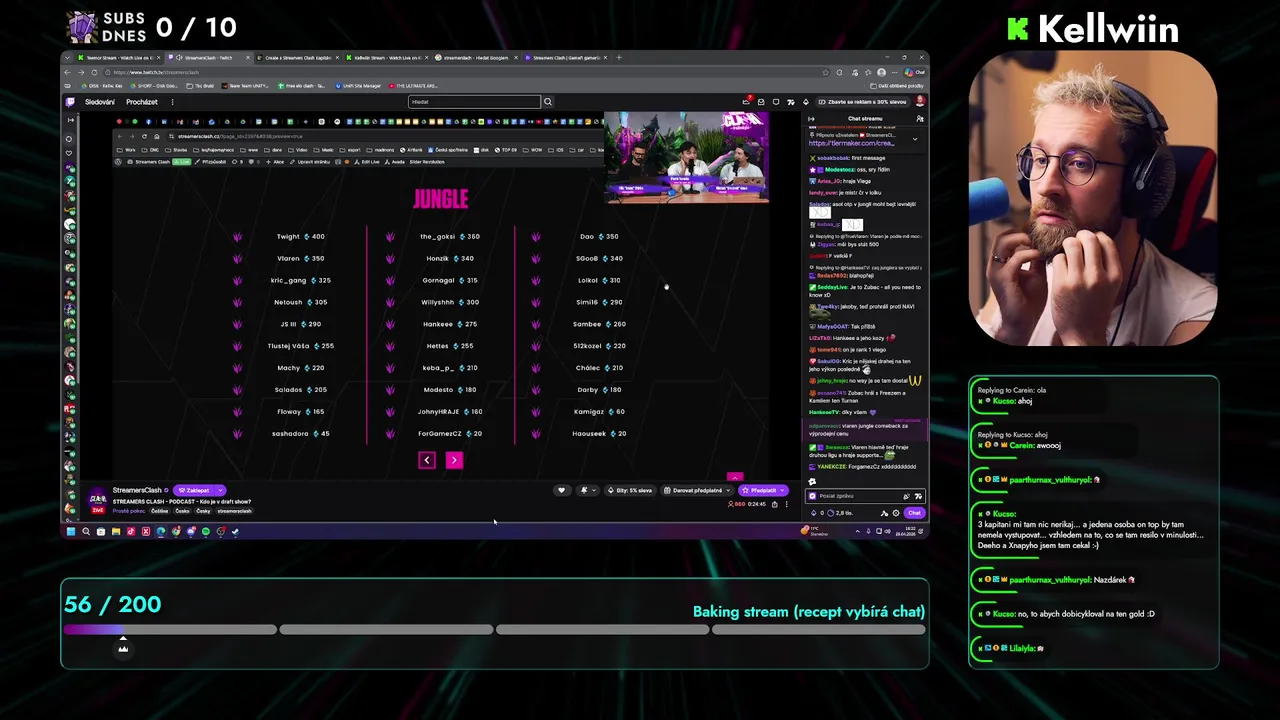
Task: Open the emote picker in chat input
Action: [918, 496]
